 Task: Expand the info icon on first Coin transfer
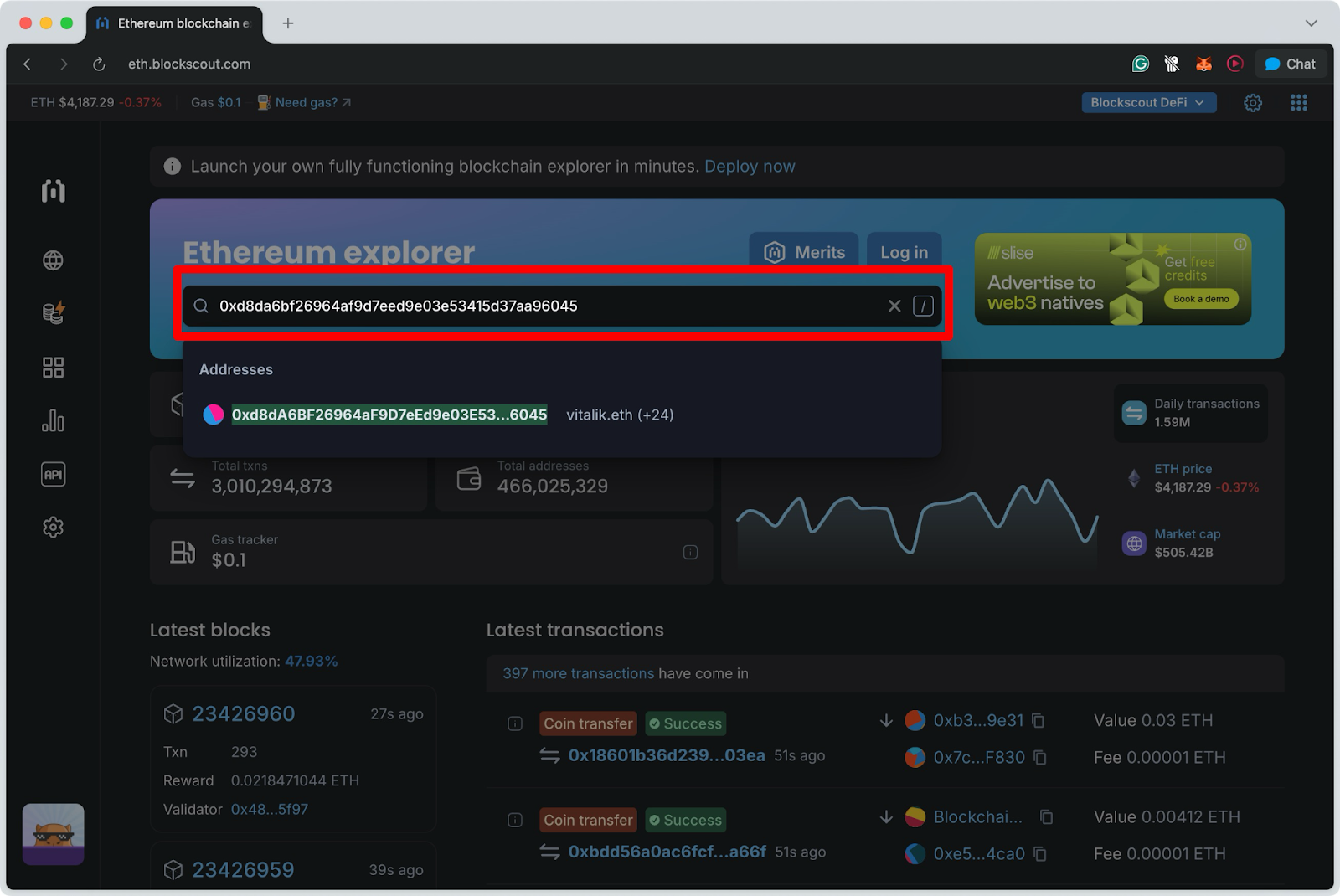click(515, 723)
